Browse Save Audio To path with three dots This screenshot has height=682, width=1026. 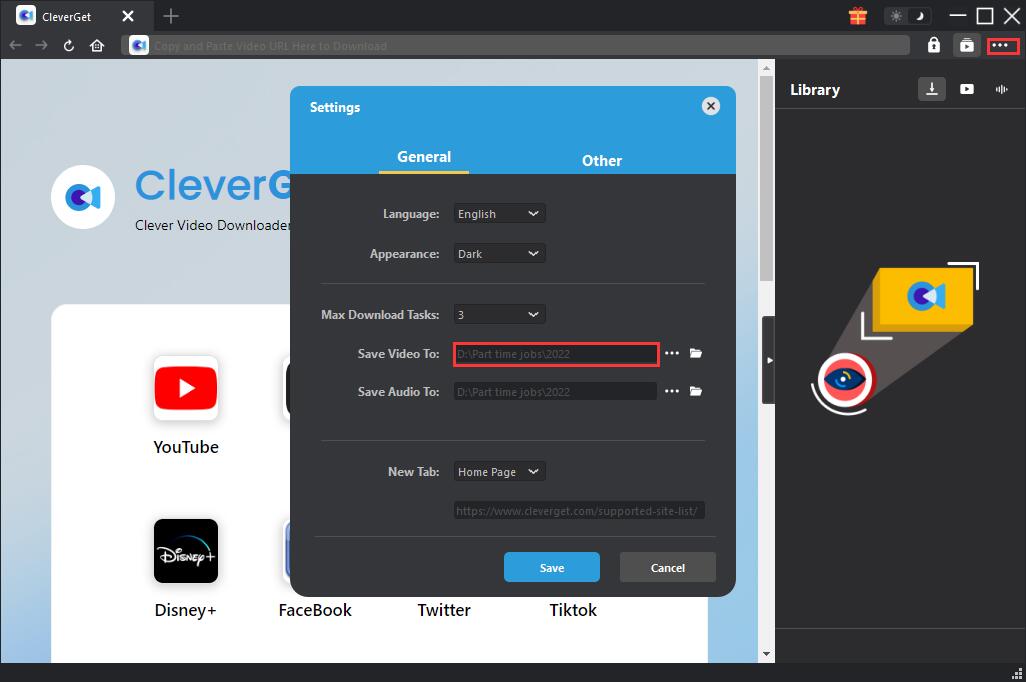(672, 391)
